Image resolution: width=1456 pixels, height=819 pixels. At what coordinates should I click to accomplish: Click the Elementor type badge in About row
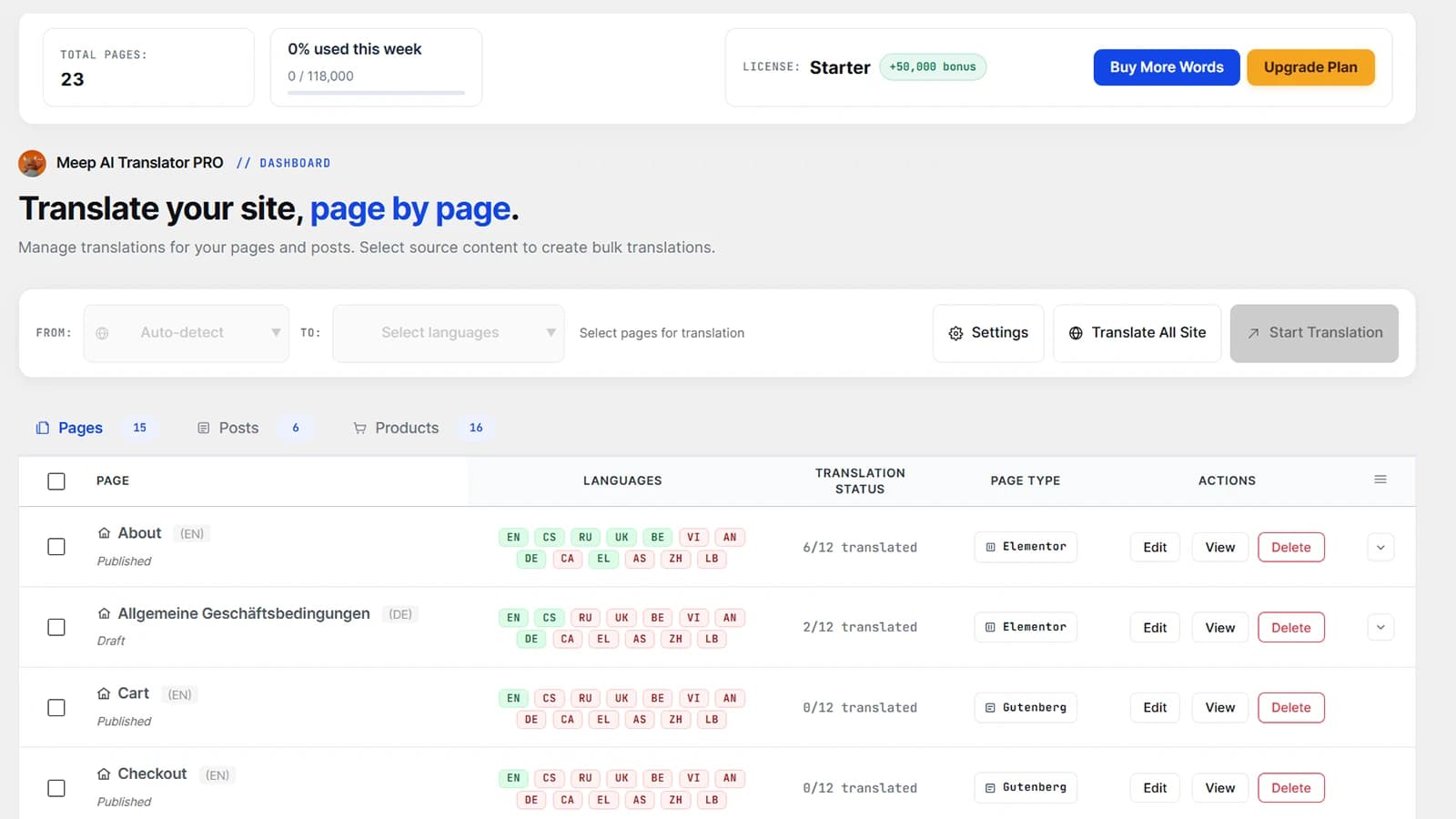coord(1026,547)
